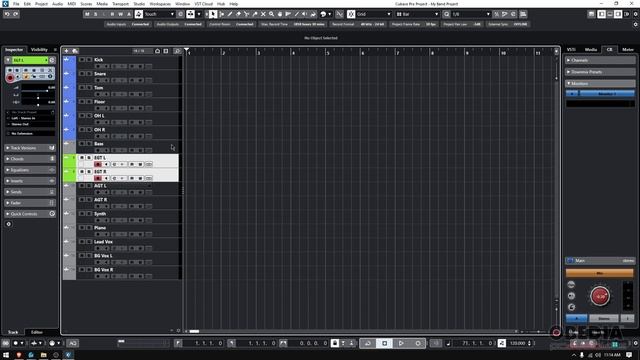Collapse the Monitors section
Screen dimensions: 640x360
tap(600, 83)
